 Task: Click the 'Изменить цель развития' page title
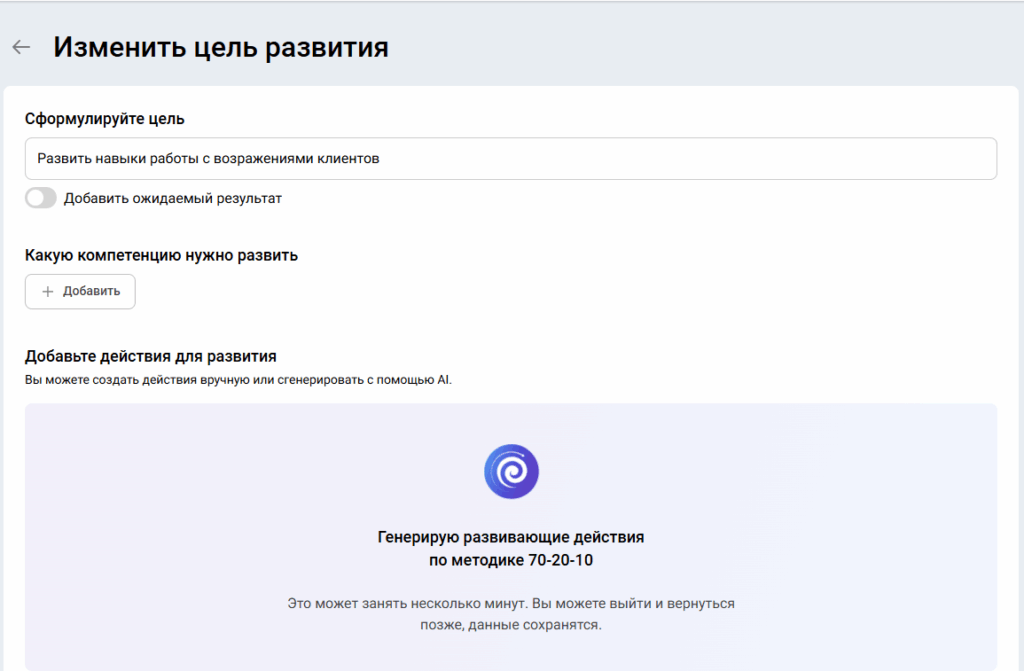[x=221, y=47]
